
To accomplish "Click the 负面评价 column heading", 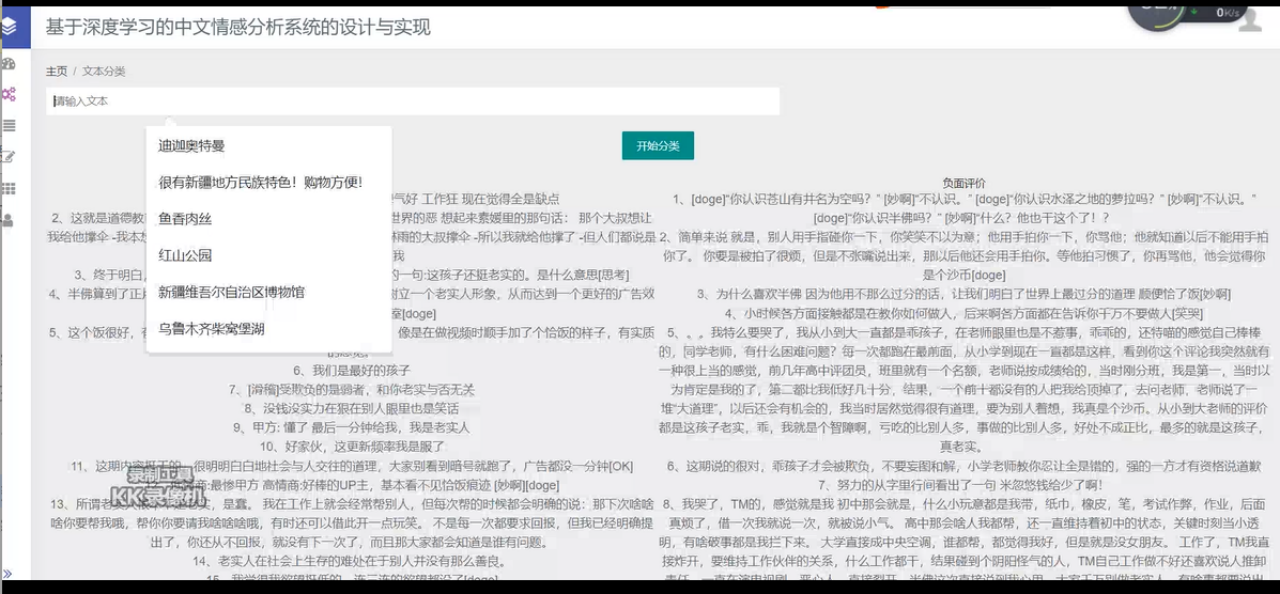I will click(964, 183).
